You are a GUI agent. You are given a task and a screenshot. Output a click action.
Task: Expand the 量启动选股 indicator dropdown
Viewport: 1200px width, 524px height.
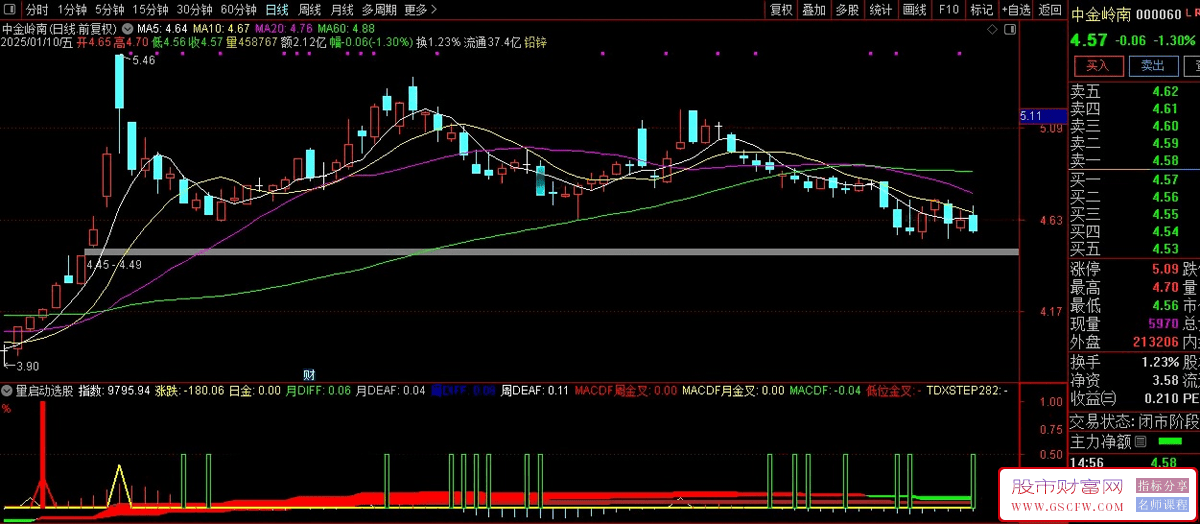tap(8, 389)
